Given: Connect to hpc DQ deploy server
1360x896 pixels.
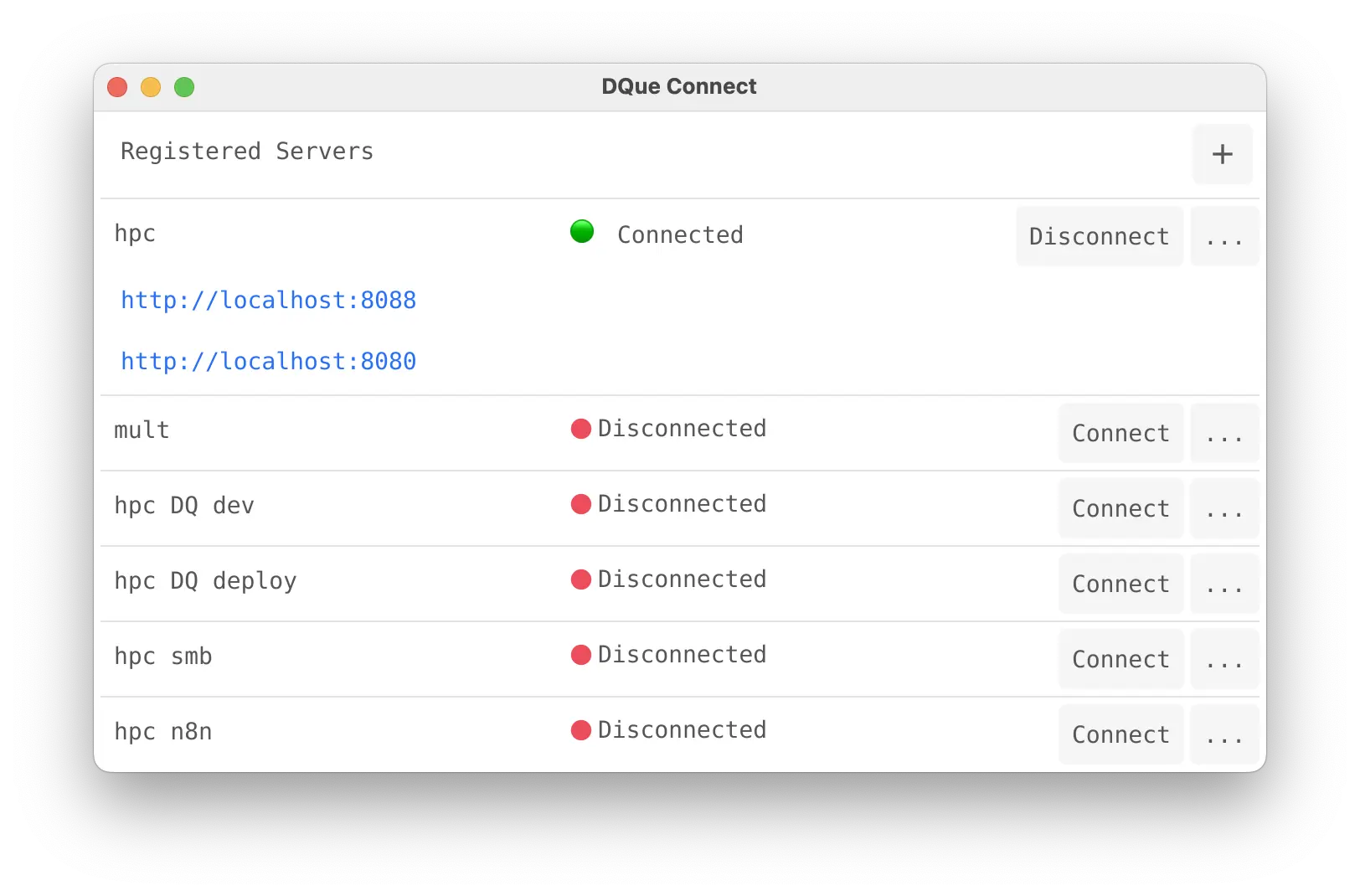Looking at the screenshot, I should (x=1120, y=584).
